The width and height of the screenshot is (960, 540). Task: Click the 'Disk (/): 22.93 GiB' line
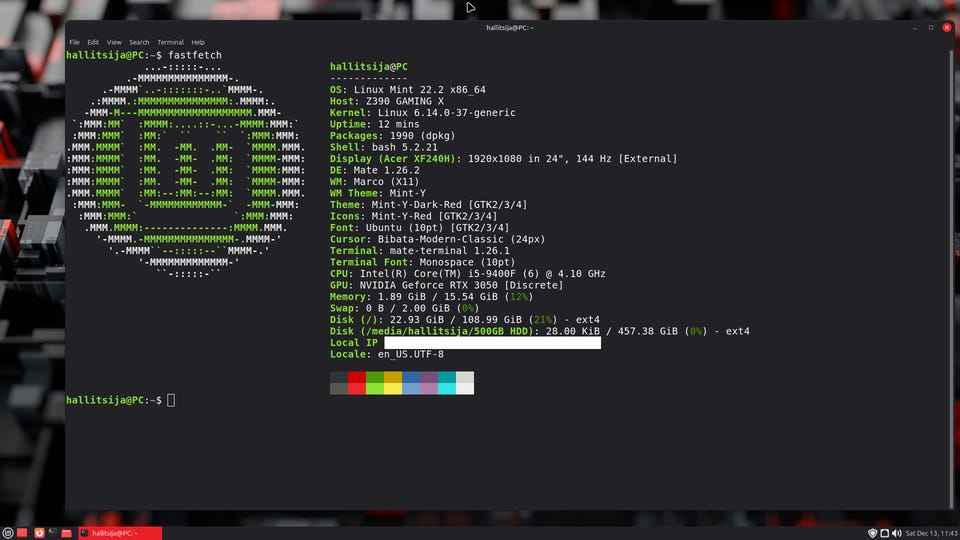pos(465,320)
